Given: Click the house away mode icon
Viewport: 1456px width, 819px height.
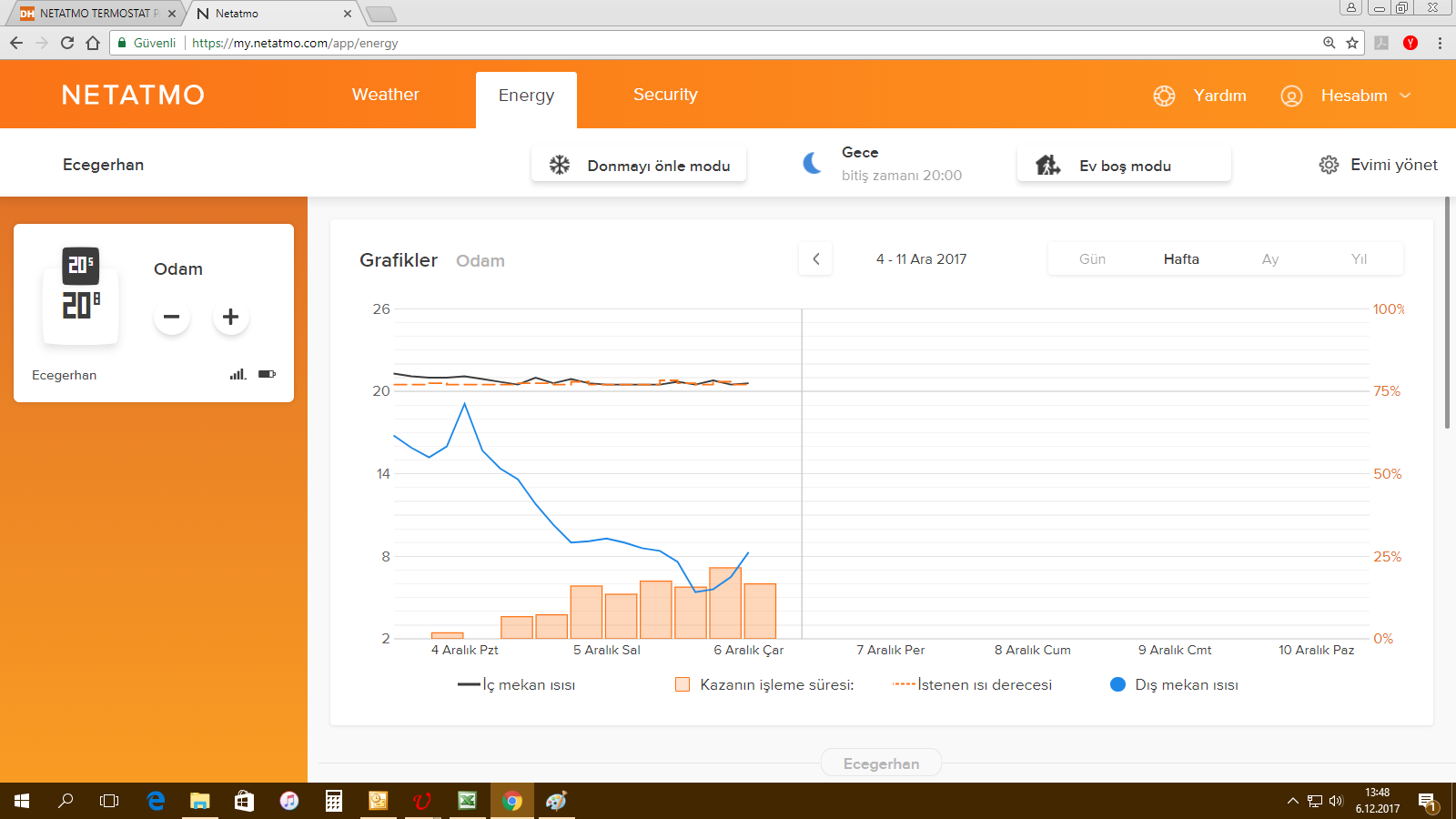Looking at the screenshot, I should pyautogui.click(x=1047, y=165).
